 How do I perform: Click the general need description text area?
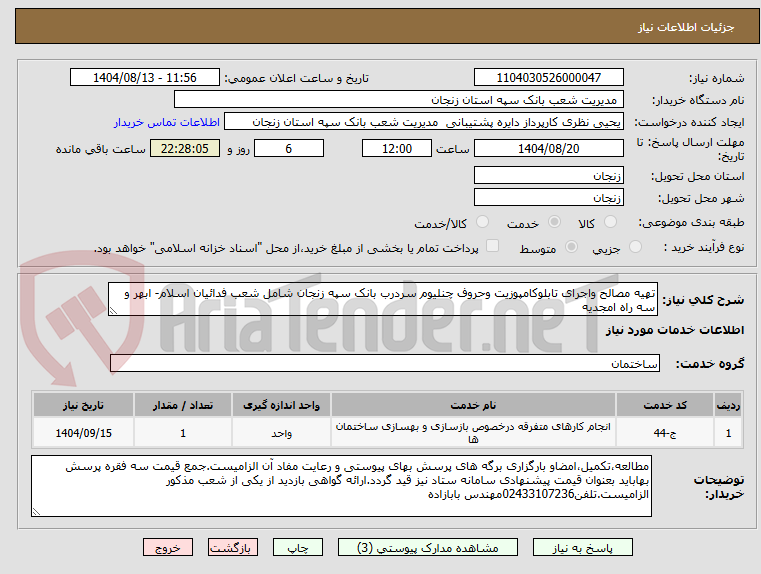383,299
